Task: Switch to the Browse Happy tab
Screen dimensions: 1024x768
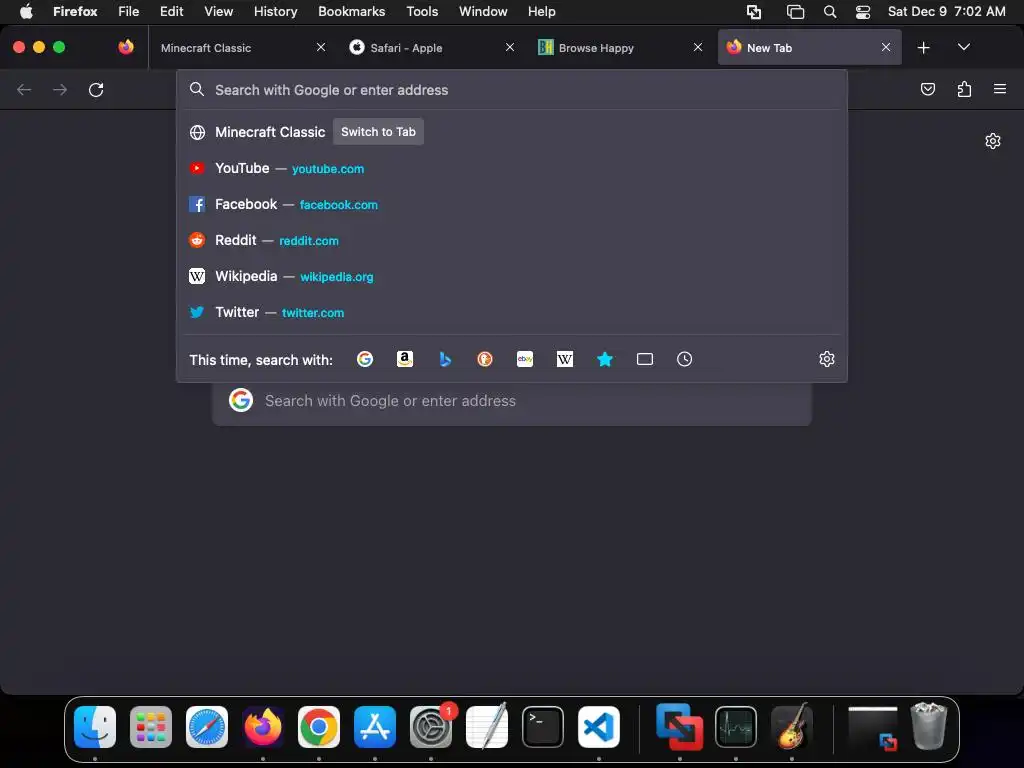Action: coord(619,47)
